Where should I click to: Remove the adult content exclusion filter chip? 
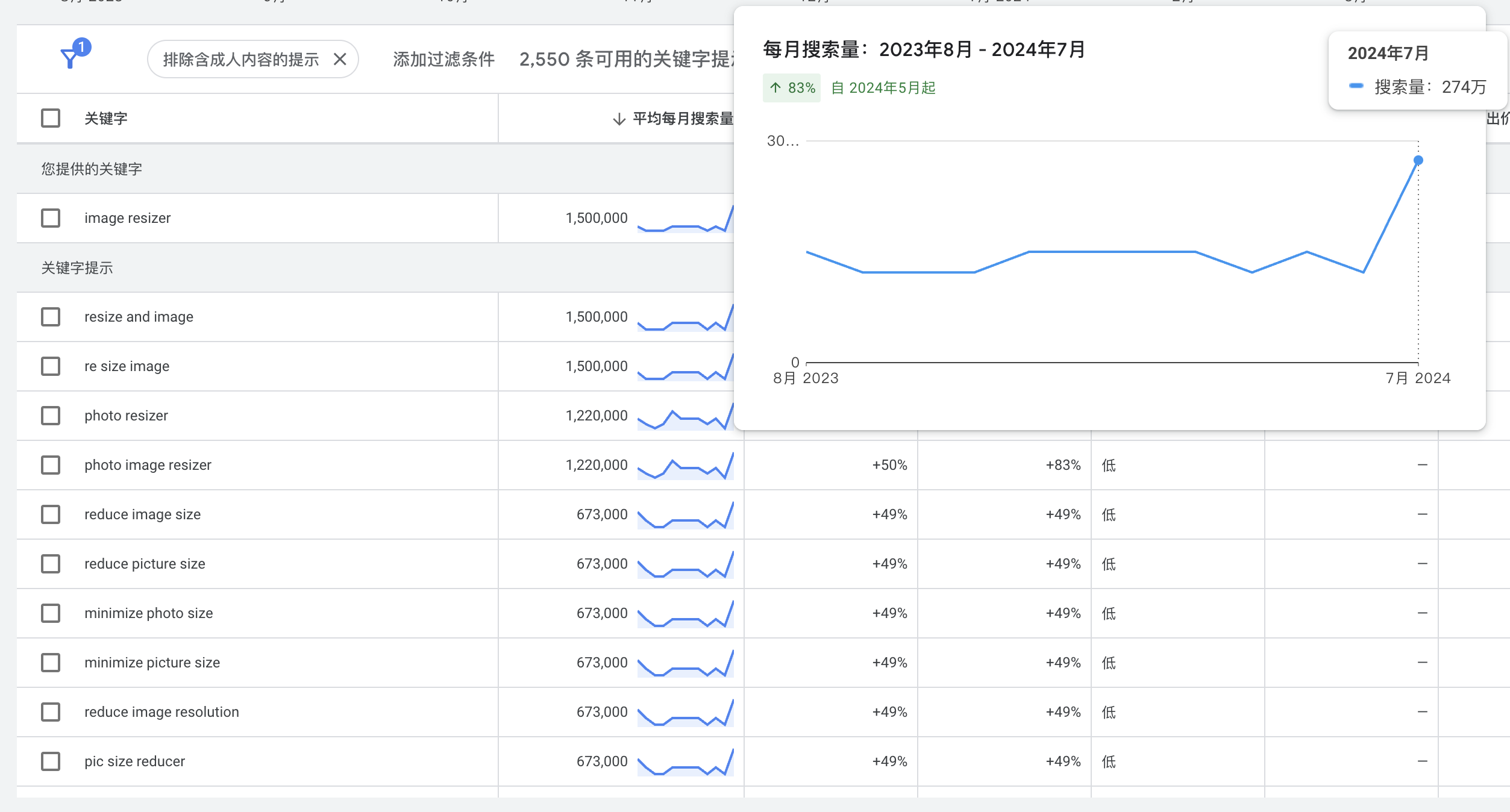click(x=340, y=59)
